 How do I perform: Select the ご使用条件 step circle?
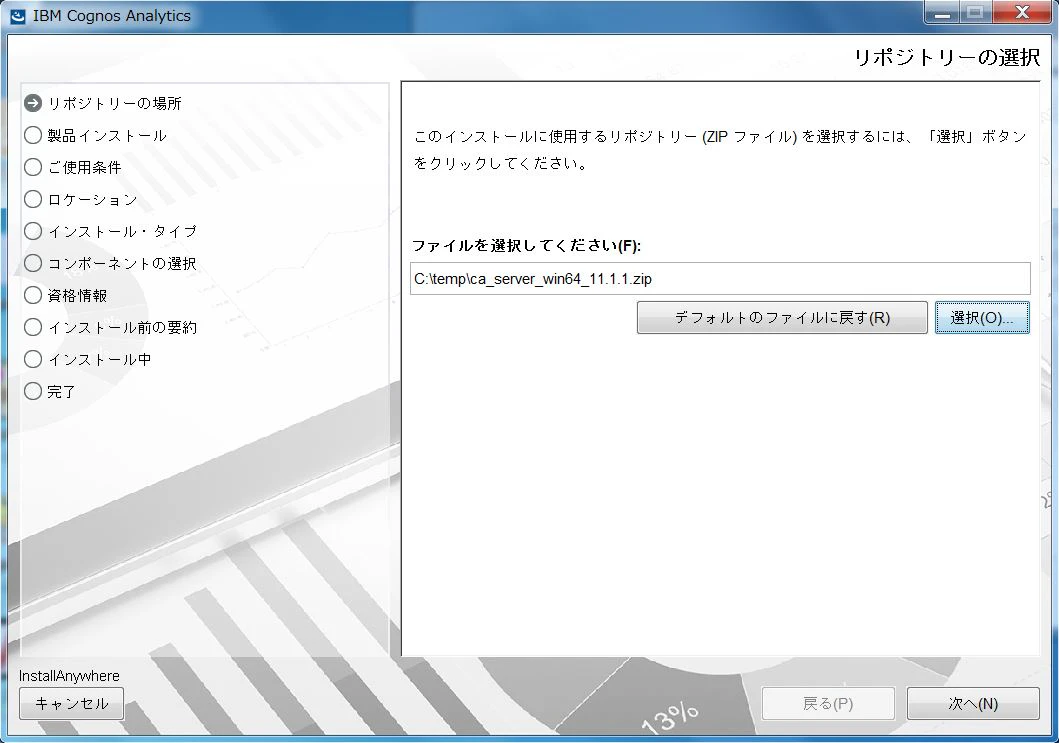point(33,167)
